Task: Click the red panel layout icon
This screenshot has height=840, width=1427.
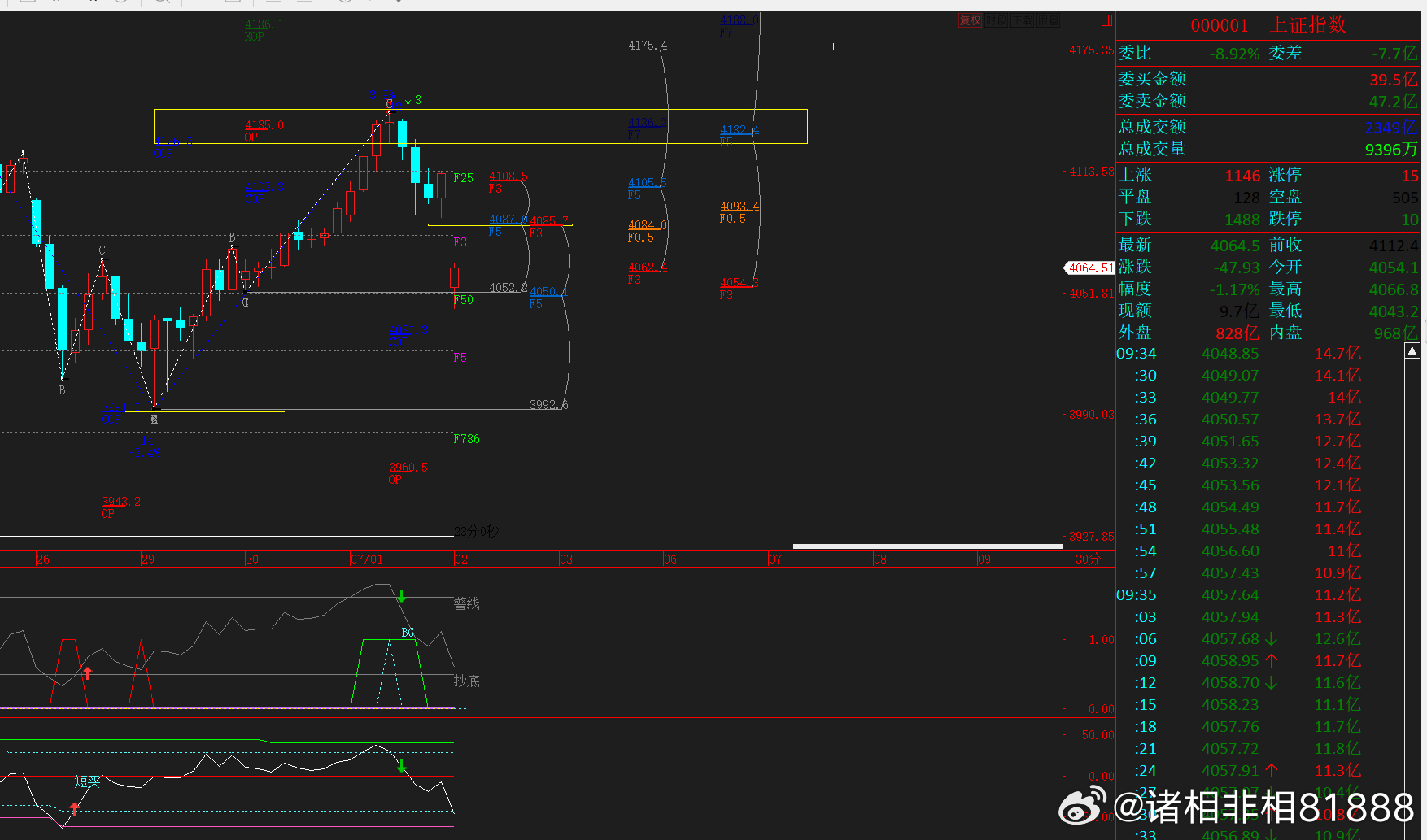Action: (x=1106, y=20)
